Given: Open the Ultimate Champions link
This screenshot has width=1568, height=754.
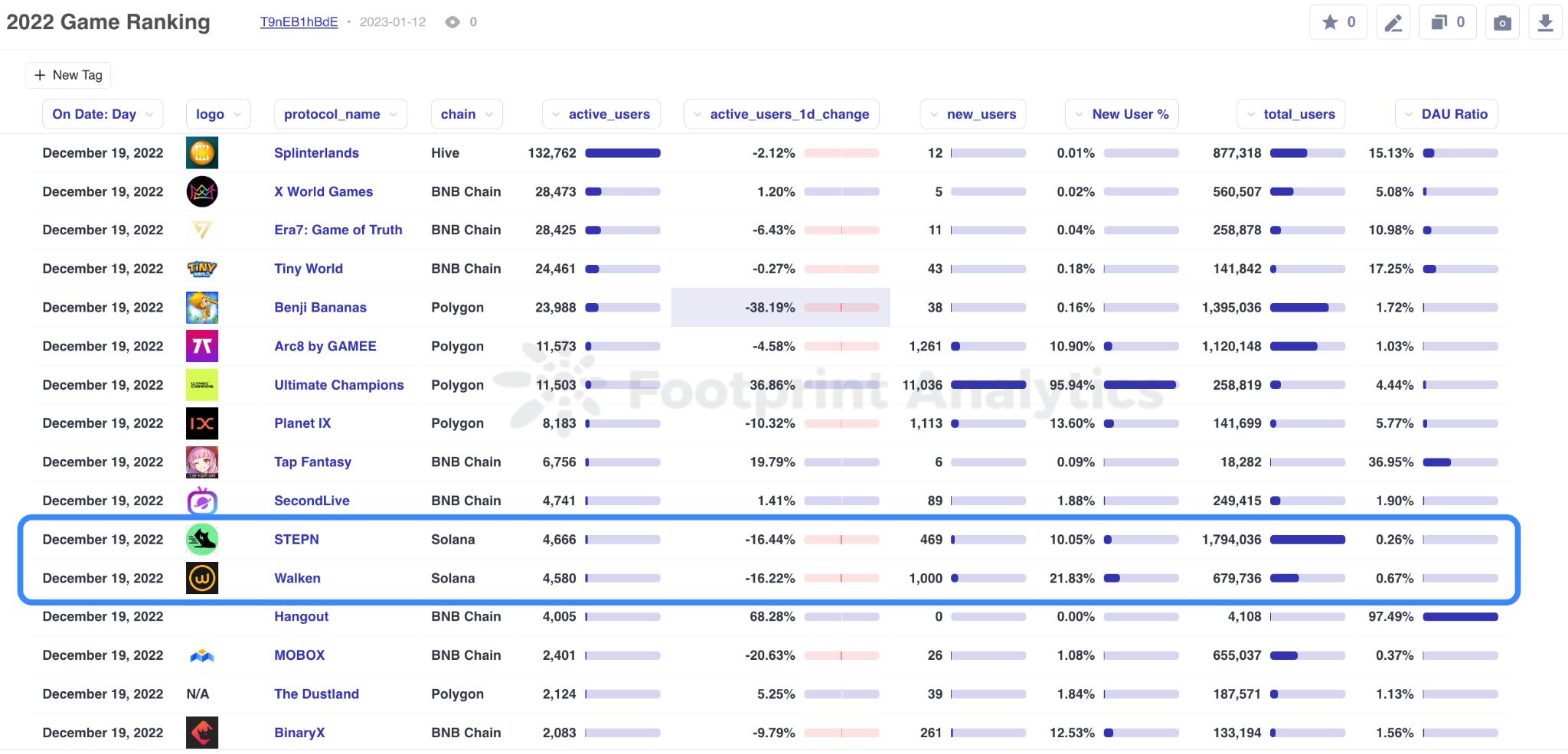Looking at the screenshot, I should (x=339, y=384).
